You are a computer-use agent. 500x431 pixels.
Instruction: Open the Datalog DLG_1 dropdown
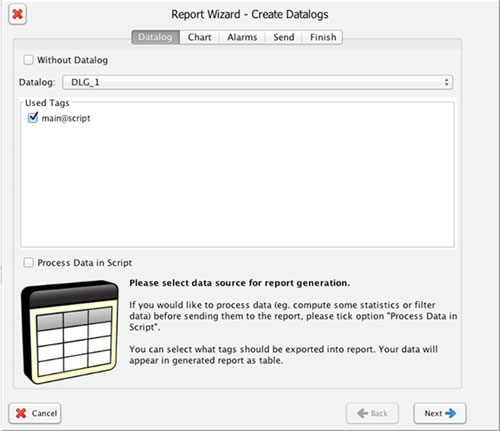[x=257, y=82]
